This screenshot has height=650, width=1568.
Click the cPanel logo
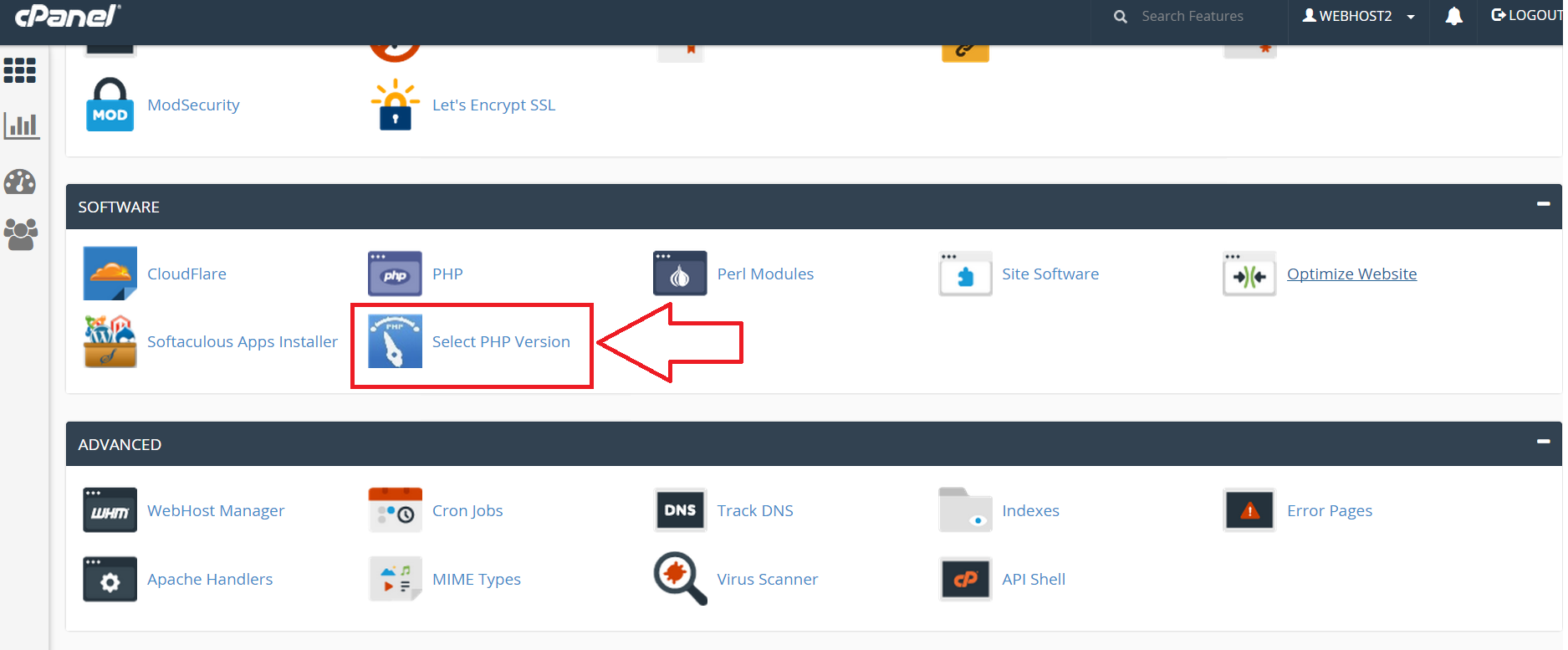pos(68,15)
